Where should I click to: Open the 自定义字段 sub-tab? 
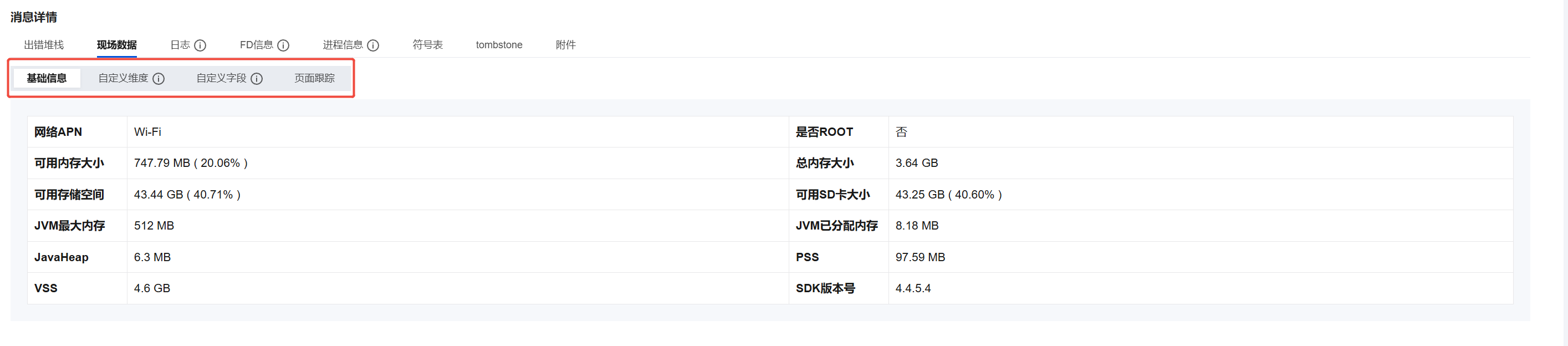tap(221, 79)
